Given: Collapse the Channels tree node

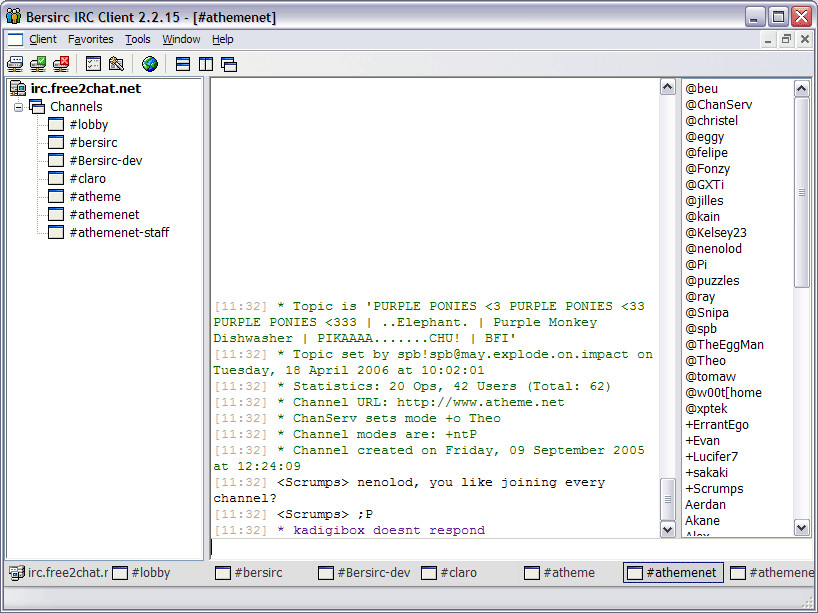Looking at the screenshot, I should [19, 107].
